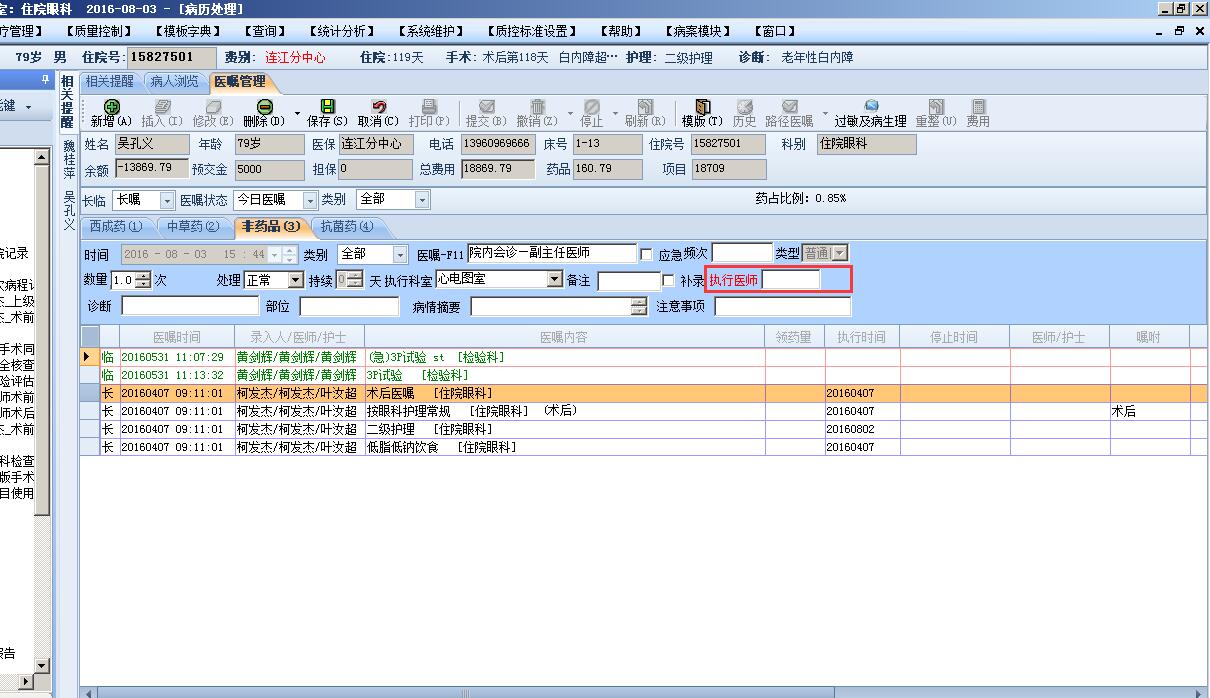Click the 执行医师 input field
The width and height of the screenshot is (1210, 698).
[x=791, y=280]
